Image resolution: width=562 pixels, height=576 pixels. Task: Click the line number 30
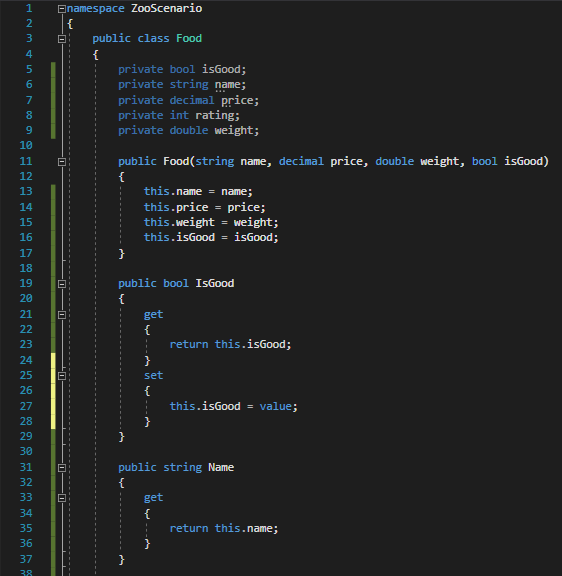pyautogui.click(x=26, y=451)
